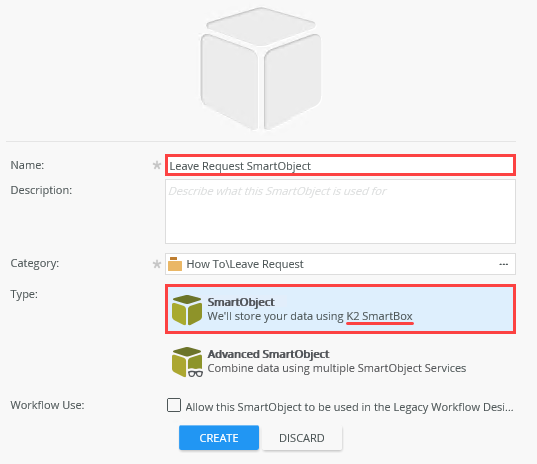Focus the Name input field
537x464 pixels.
340,165
